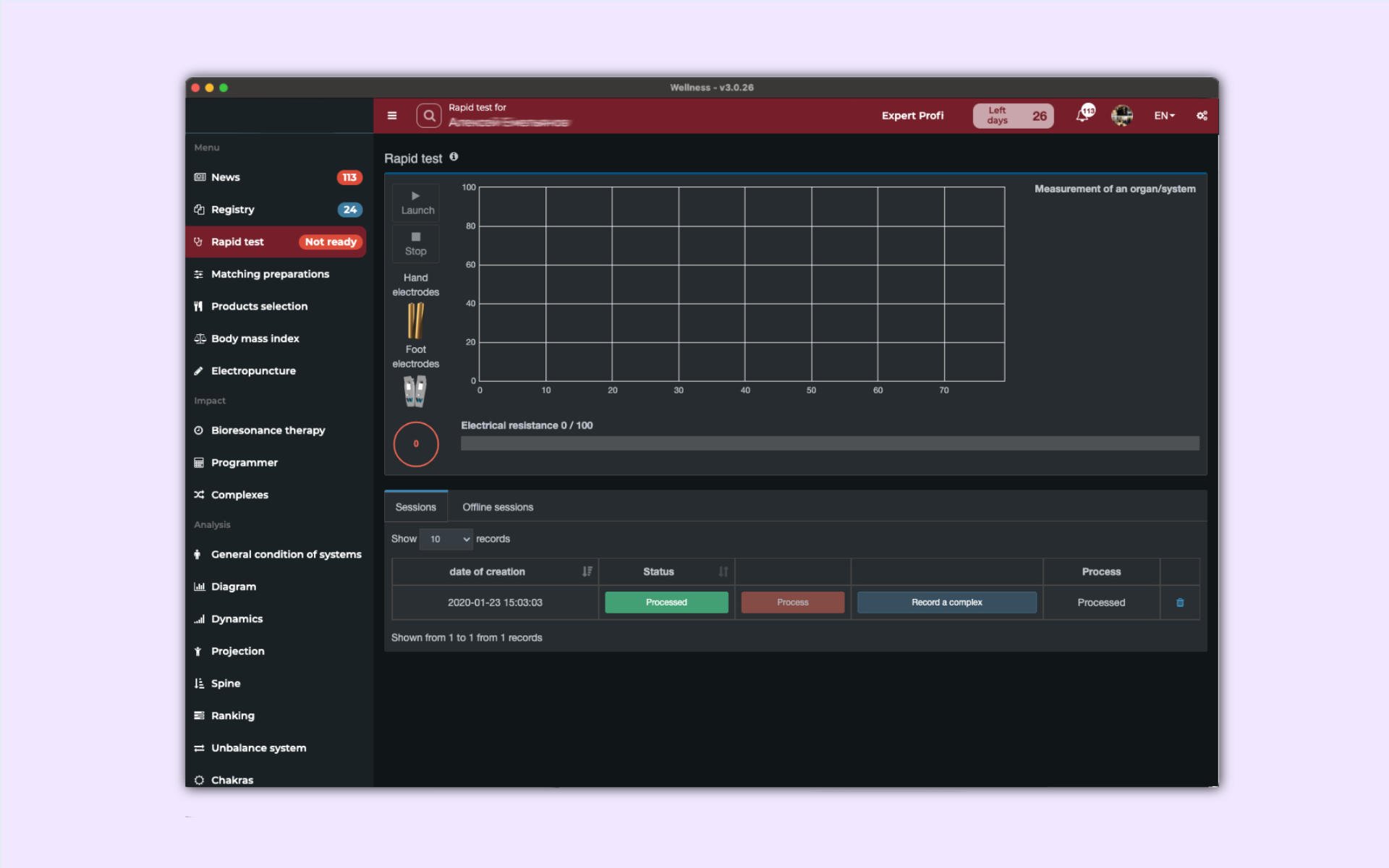Screen dimensions: 1389x868
Task: Click the Process column header
Action: tap(1101, 571)
